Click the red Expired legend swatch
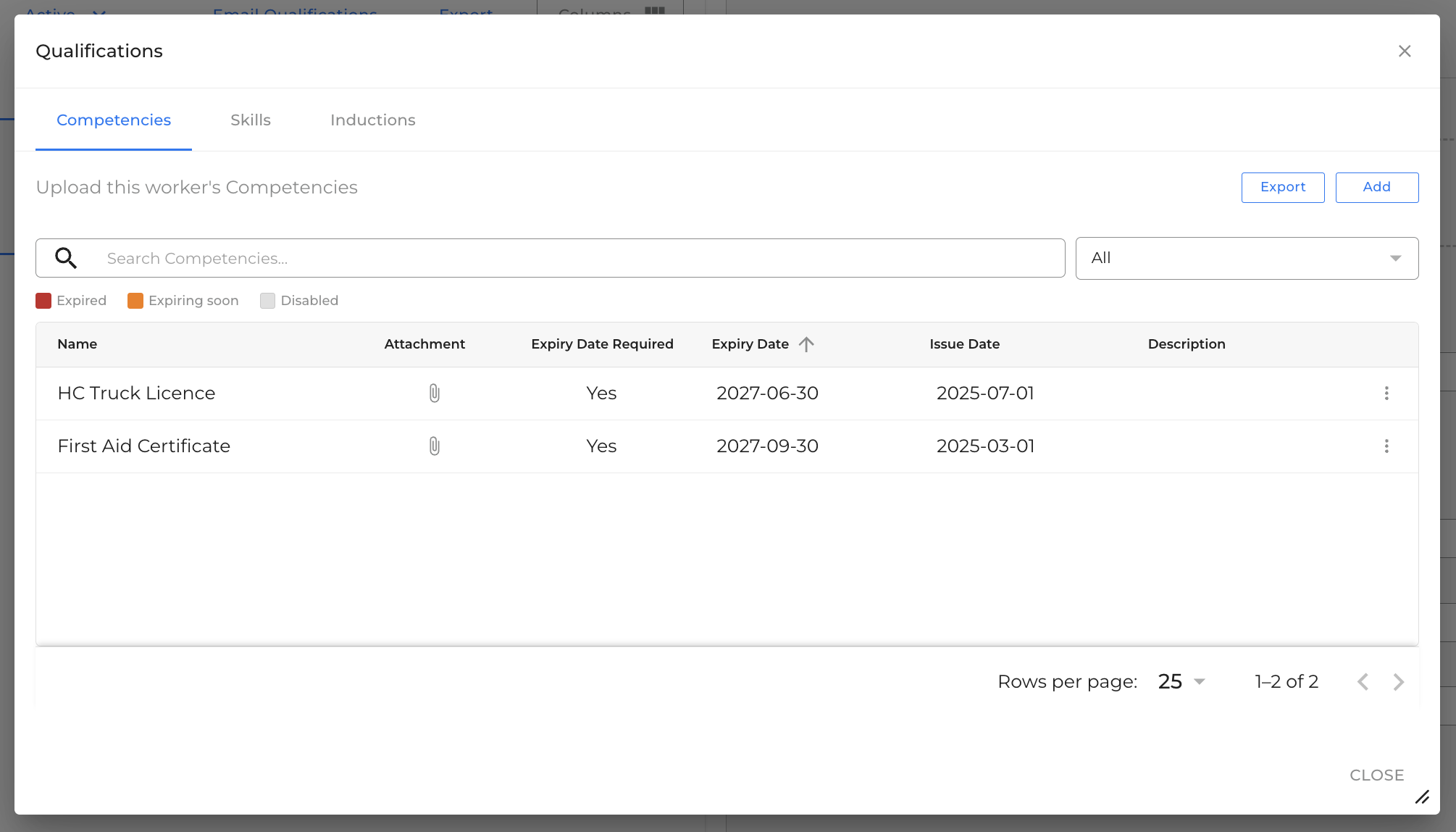Screen dimensions: 1456x832 click(x=43, y=301)
